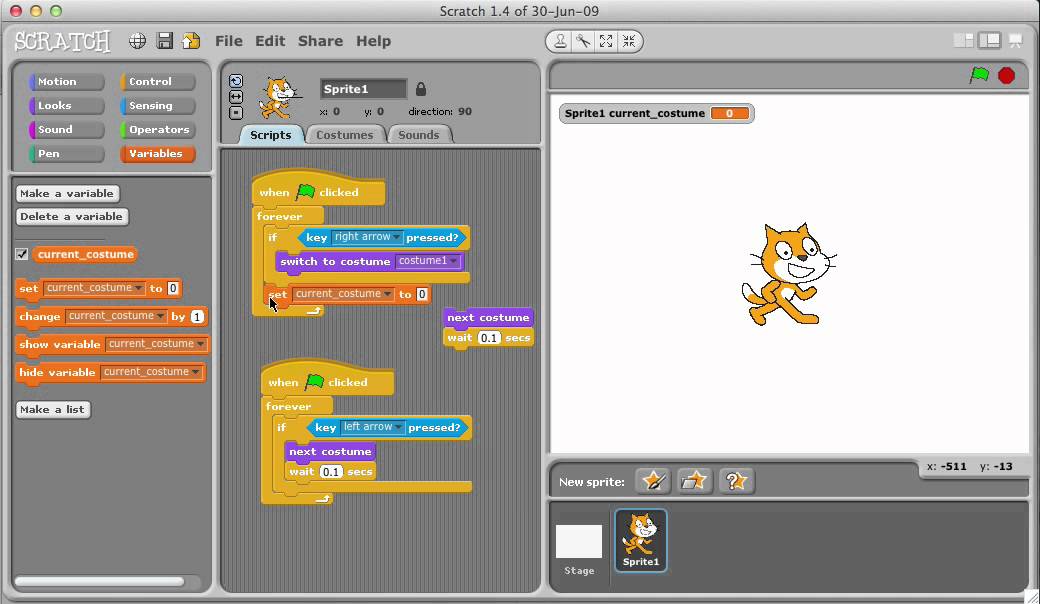The width and height of the screenshot is (1040, 604).
Task: Switch to the Scripts tab
Action: click(x=271, y=135)
